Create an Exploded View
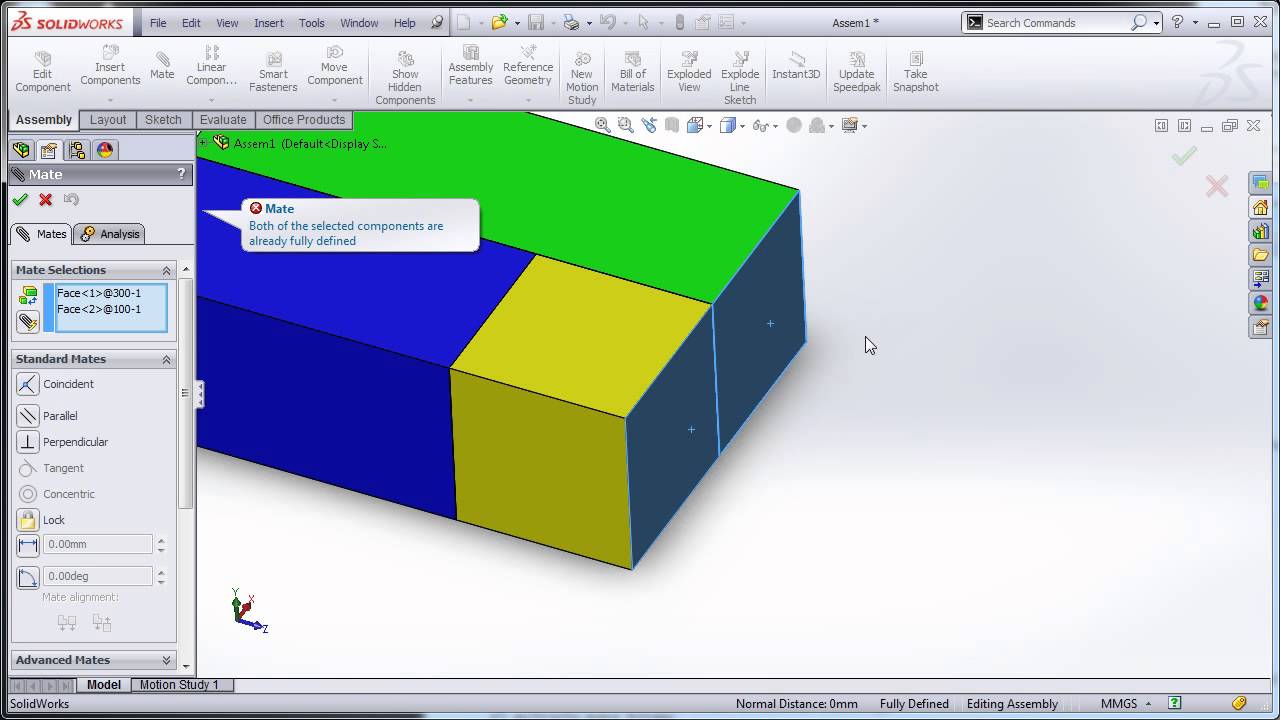The width and height of the screenshot is (1280, 720). point(689,72)
